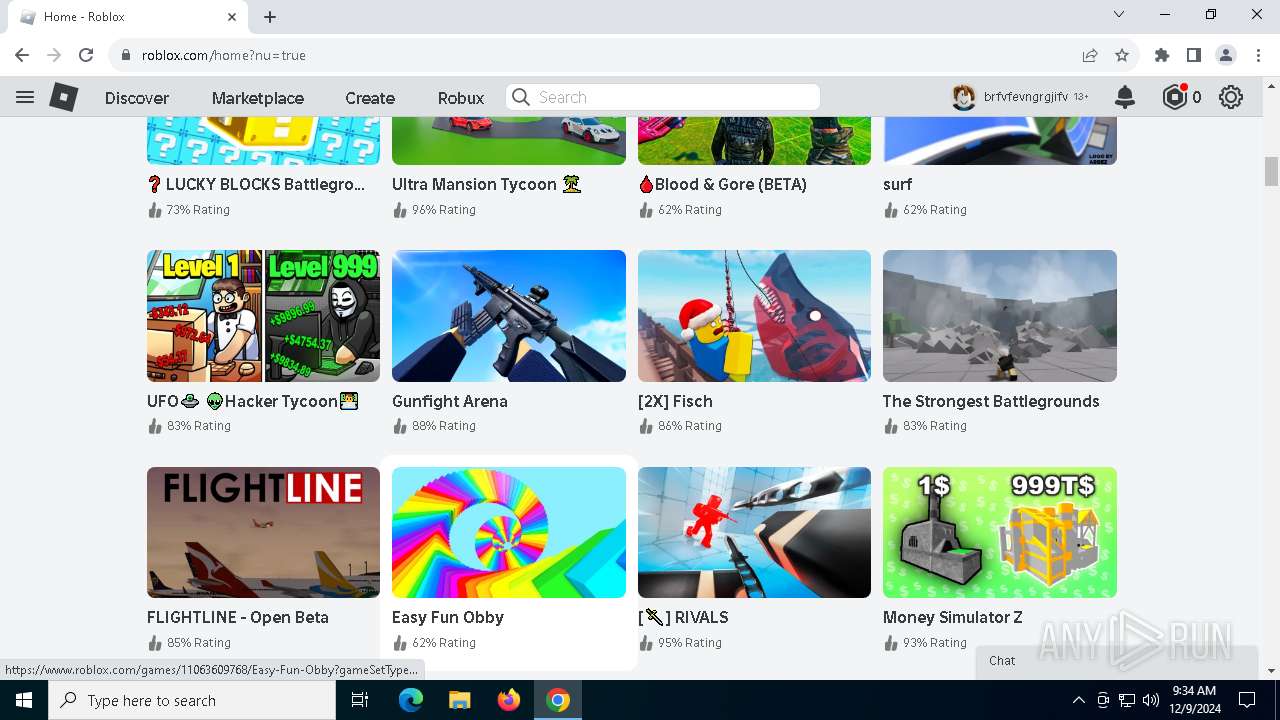
Task: Open [2X] Fisch thumbnail
Action: [x=754, y=316]
